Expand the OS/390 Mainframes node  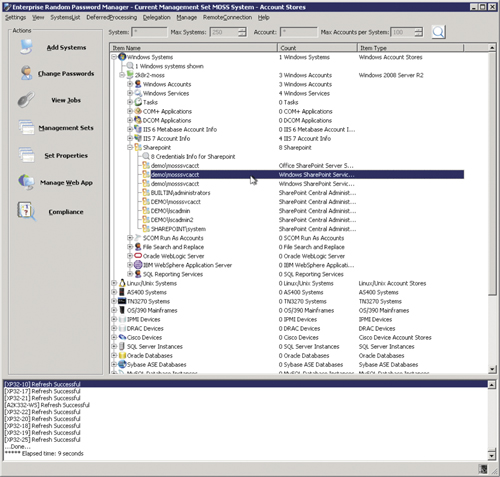[x=114, y=310]
